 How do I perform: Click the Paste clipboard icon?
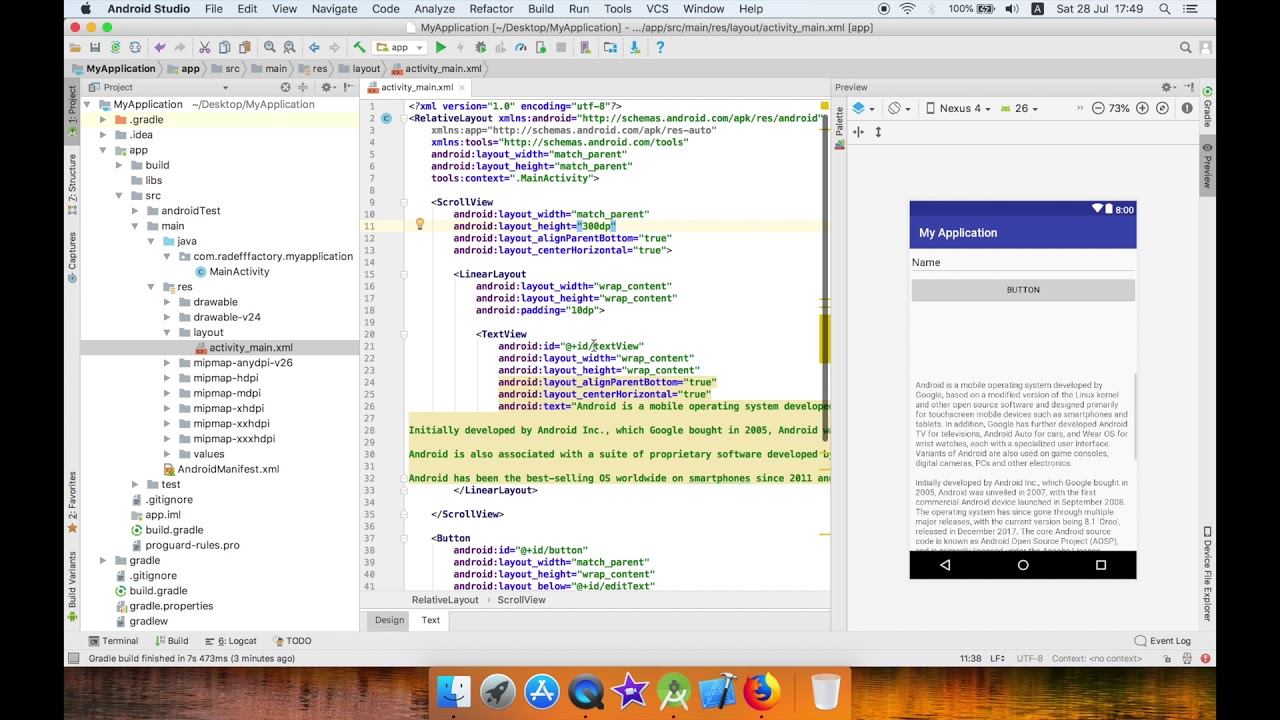pyautogui.click(x=244, y=47)
